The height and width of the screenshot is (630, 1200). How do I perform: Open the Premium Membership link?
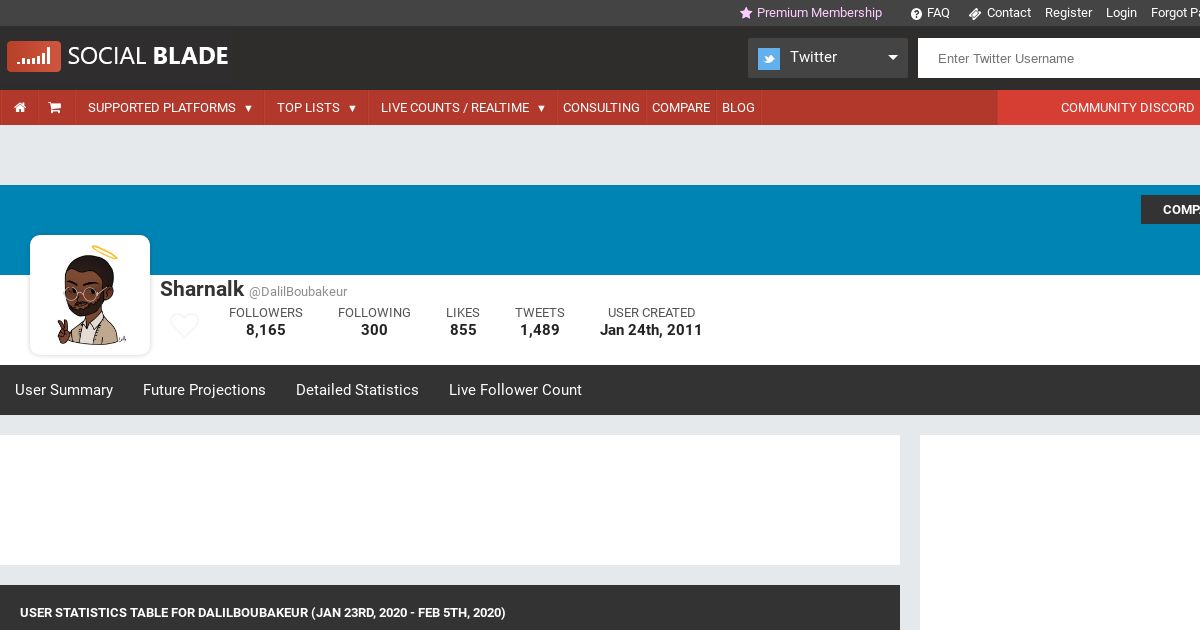point(819,13)
